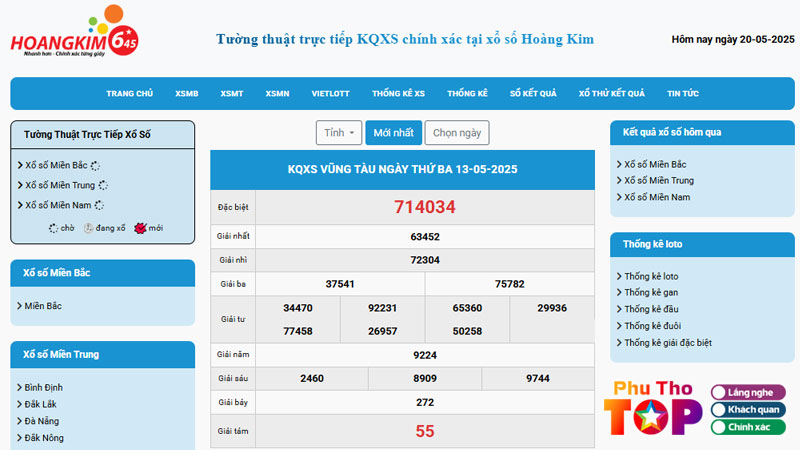Open live Xổ số Miền Bắc link in left panel
Viewport: 800px width, 450px height.
coord(56,165)
